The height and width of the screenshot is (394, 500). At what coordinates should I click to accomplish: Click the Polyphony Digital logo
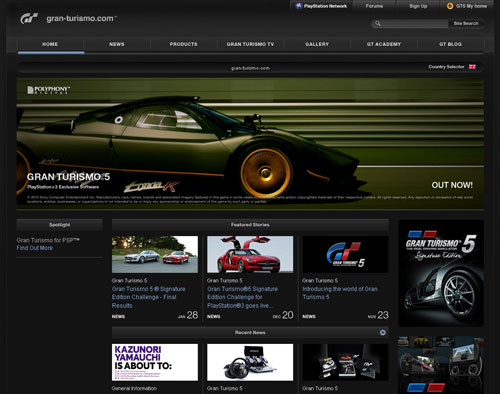(48, 90)
